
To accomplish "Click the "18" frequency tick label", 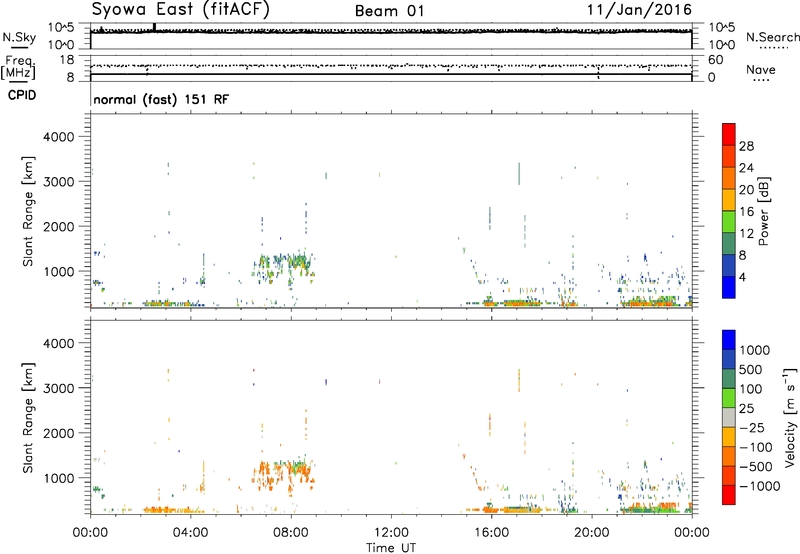I will point(66,60).
